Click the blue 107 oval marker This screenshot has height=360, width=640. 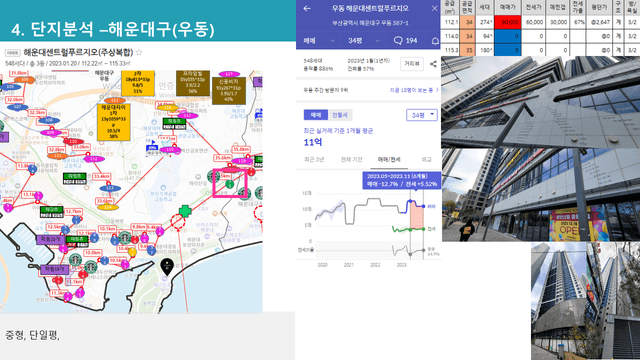pos(18,107)
